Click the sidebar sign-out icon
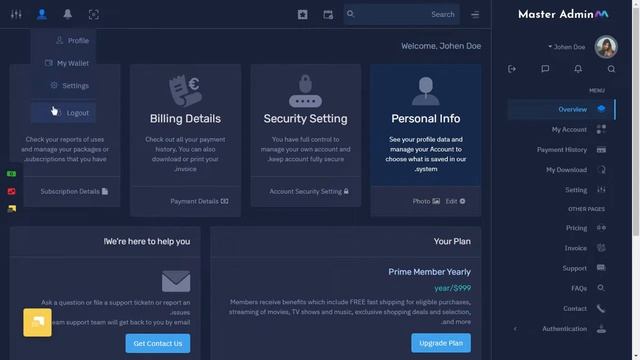 click(x=512, y=69)
